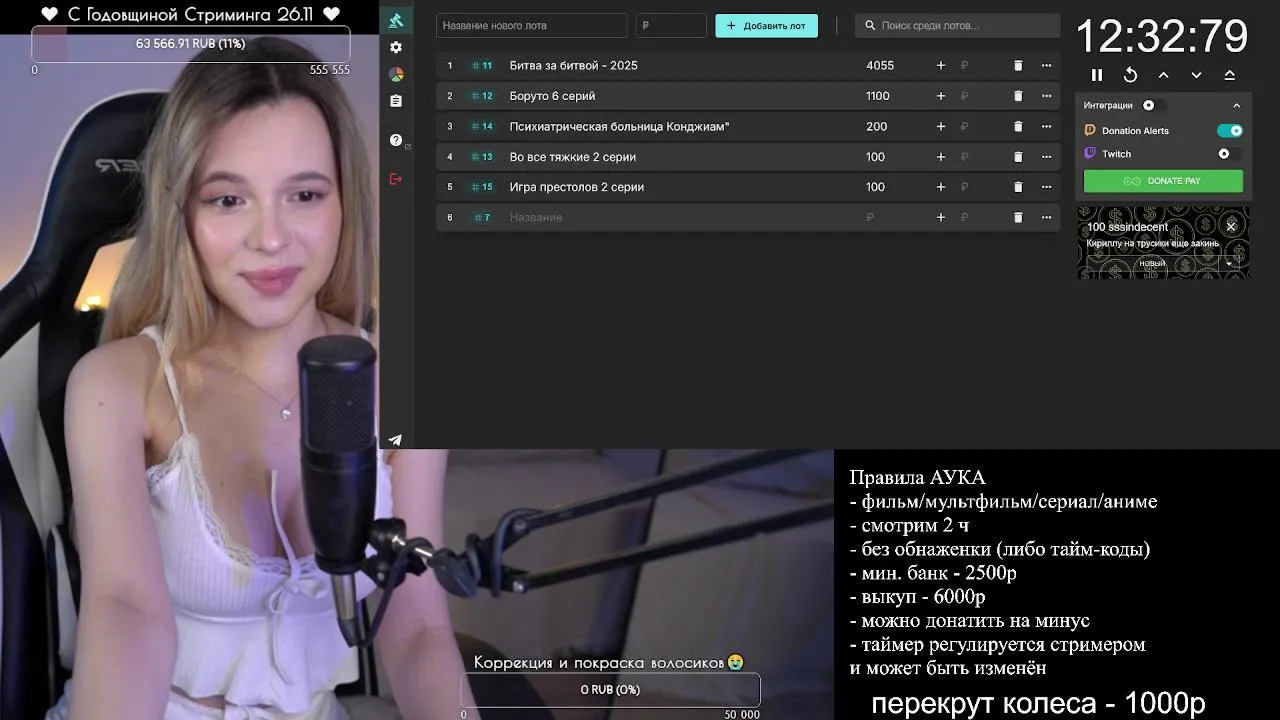Click lot title 'Боруто 6 серий'
The height and width of the screenshot is (720, 1280).
[x=552, y=96]
